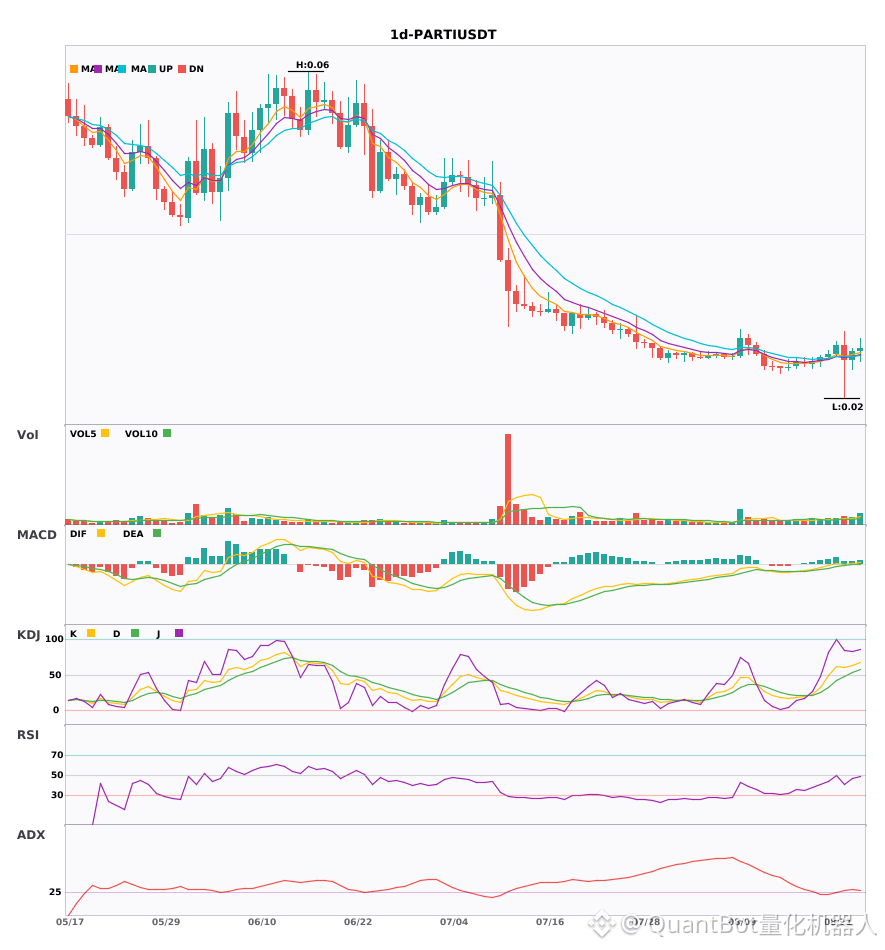
Task: Select the yellow K line swatch
Action: tap(91, 633)
